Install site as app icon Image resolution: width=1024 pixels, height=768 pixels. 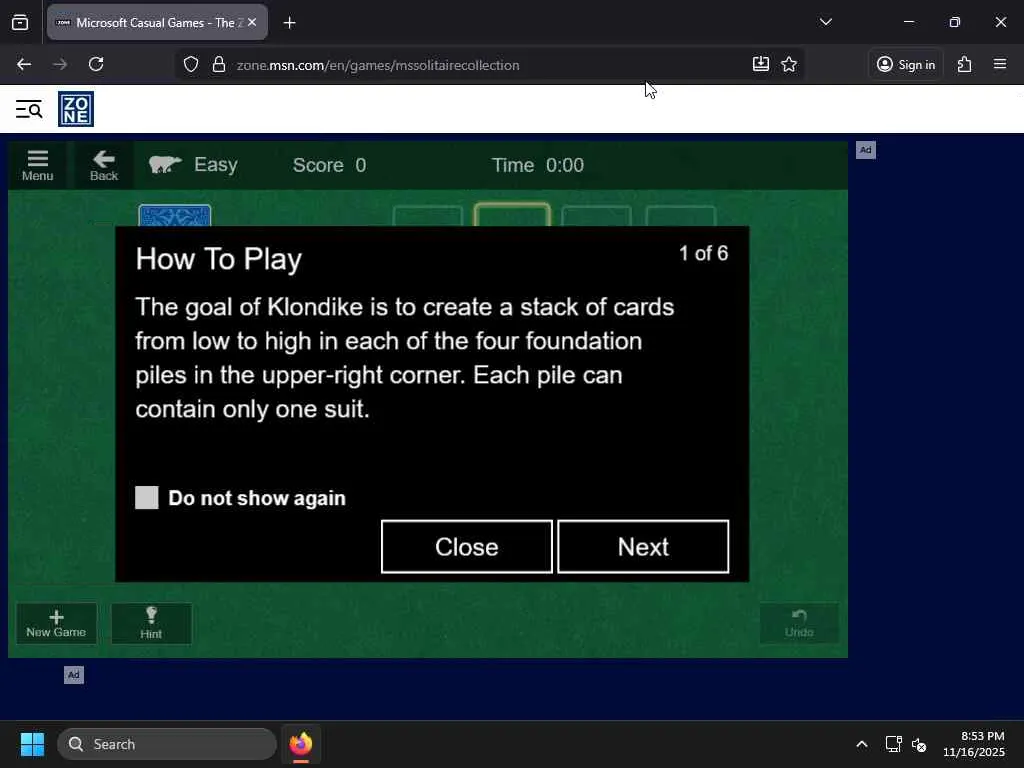pos(761,64)
